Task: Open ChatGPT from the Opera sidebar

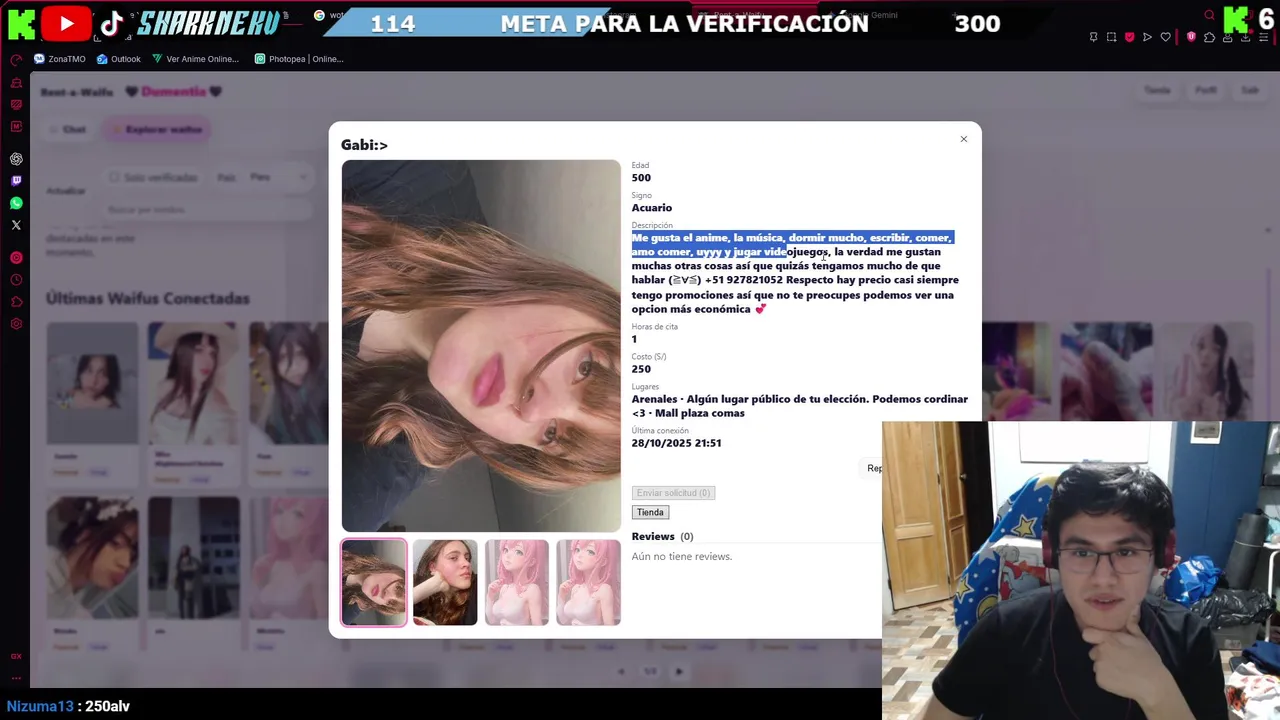Action: 16,159
